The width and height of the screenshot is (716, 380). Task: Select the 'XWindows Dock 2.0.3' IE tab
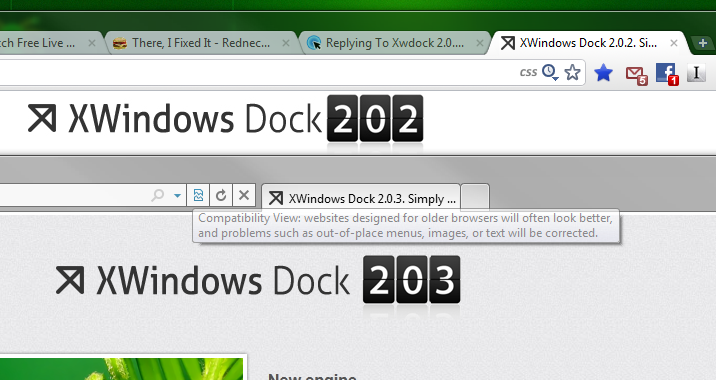click(361, 198)
